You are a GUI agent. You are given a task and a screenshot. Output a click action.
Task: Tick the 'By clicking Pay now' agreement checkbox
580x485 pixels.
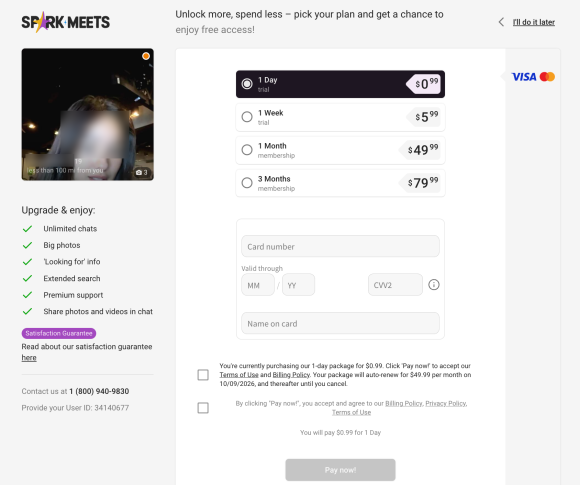click(203, 408)
